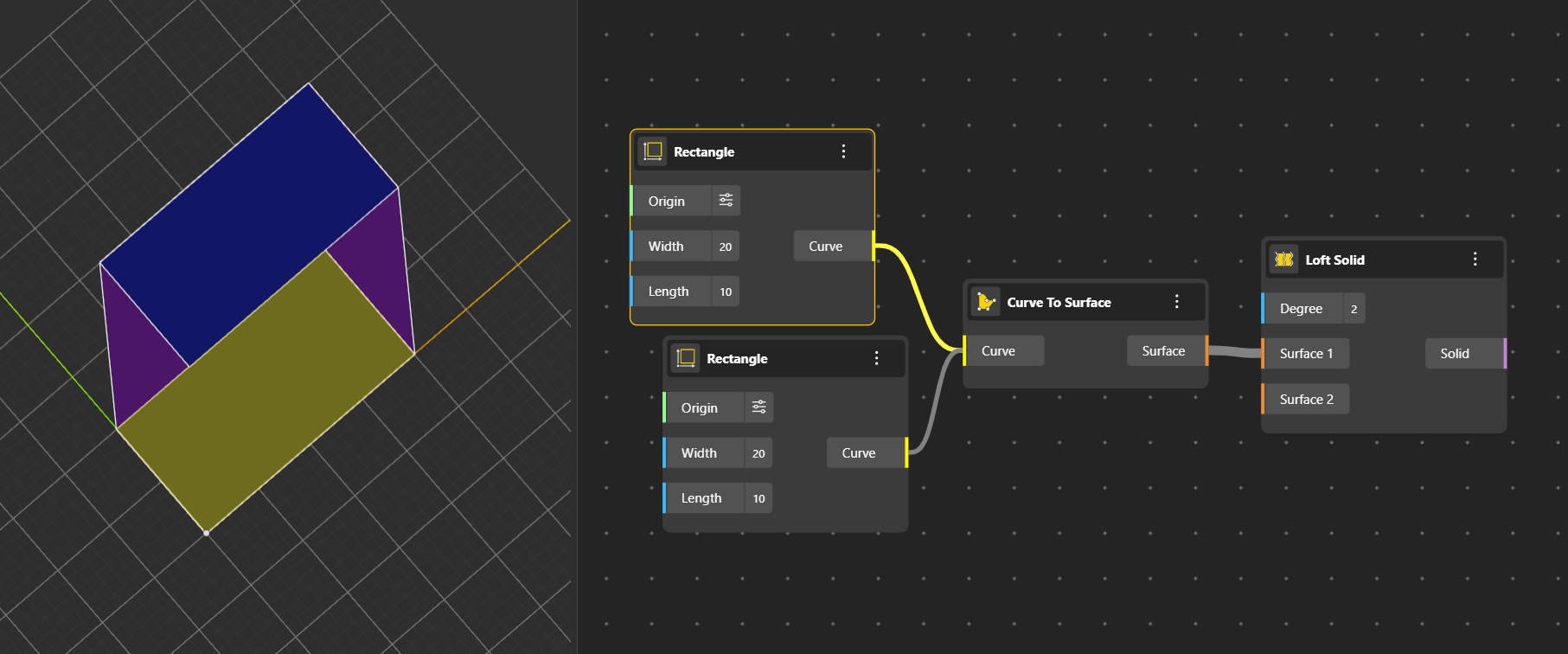The height and width of the screenshot is (654, 1568).
Task: Click Width label in unselected Rectangle node
Action: pos(699,453)
